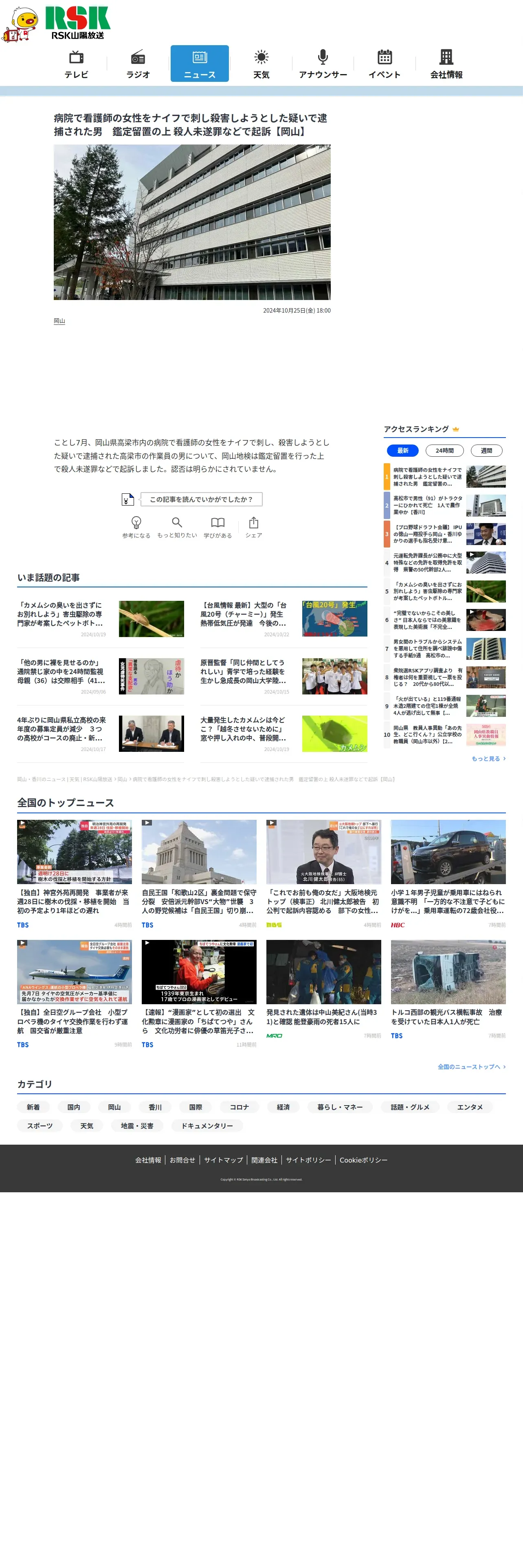
Task: Open the 小学1年男子児童 car accident article
Action: click(448, 873)
